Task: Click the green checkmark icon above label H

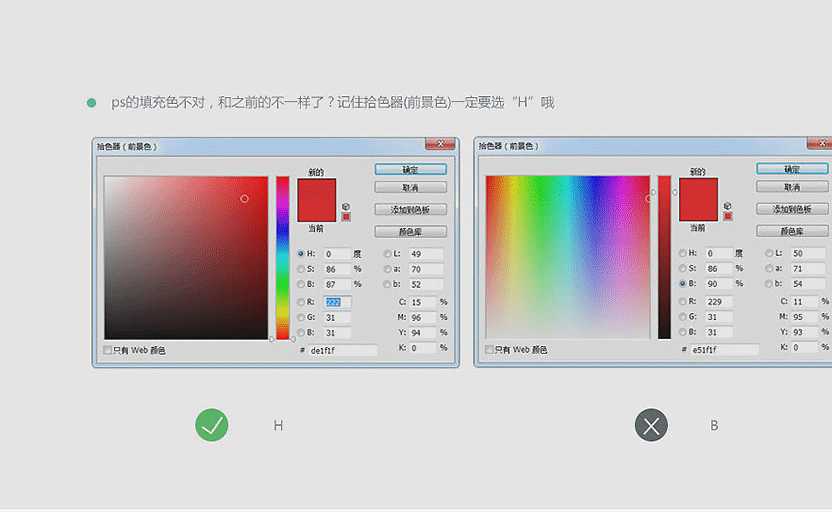Action: (212, 425)
